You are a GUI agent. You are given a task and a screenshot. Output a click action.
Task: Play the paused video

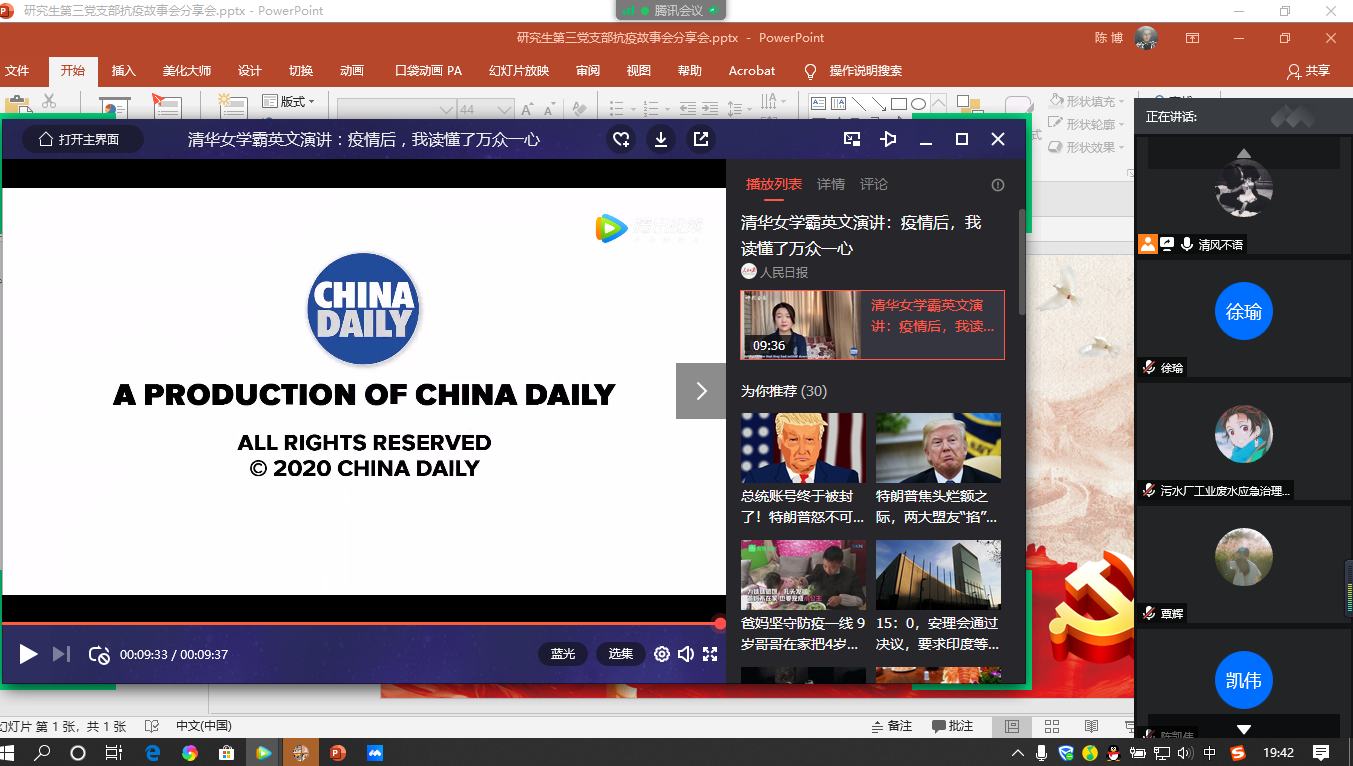[29, 654]
